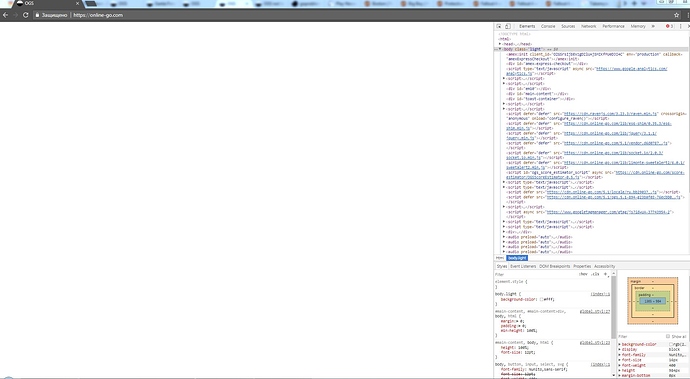This screenshot has width=690, height=379.
Task: Select the div id toast-container node
Action: (x=540, y=99)
